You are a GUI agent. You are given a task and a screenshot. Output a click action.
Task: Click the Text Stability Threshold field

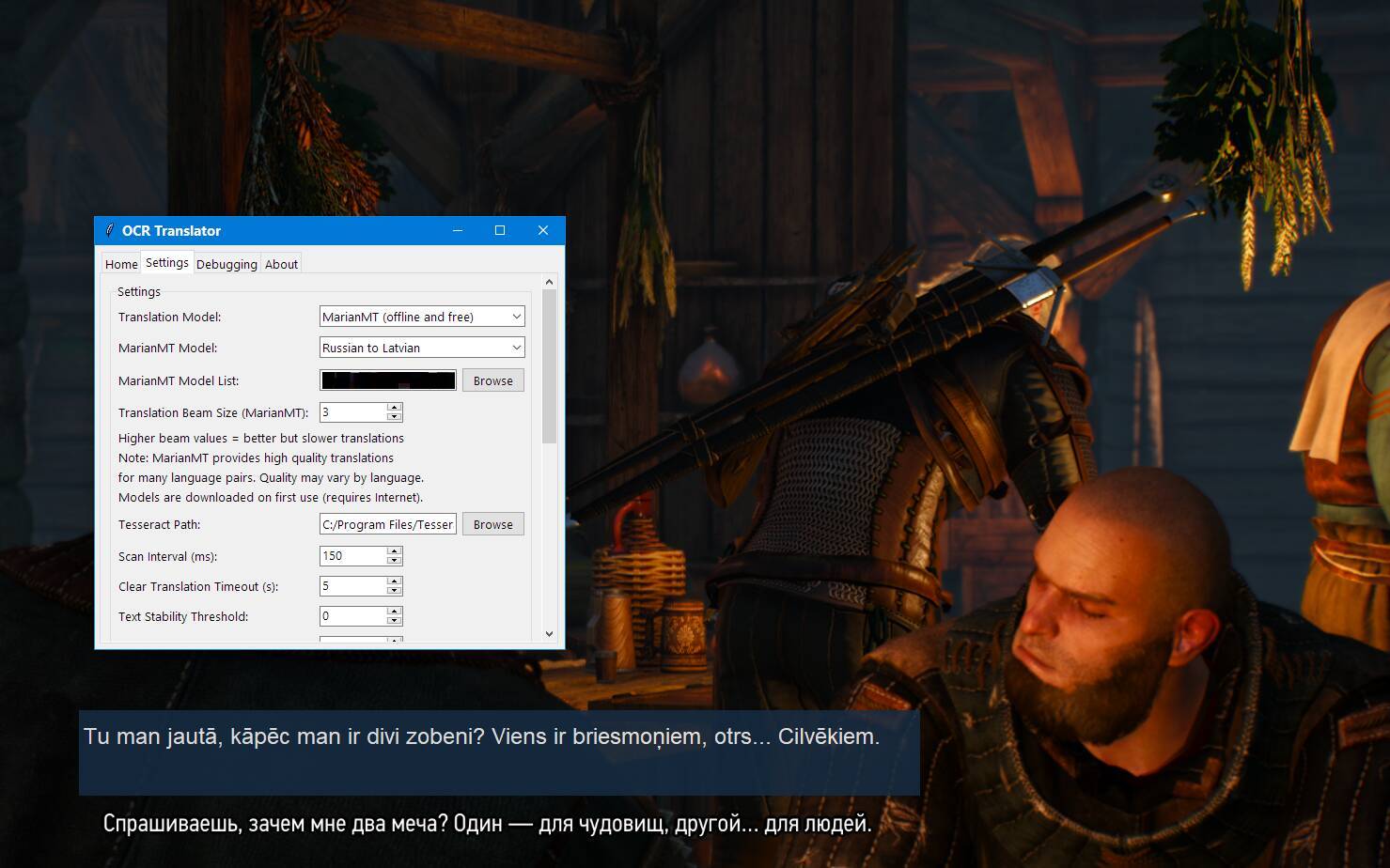[x=353, y=616]
